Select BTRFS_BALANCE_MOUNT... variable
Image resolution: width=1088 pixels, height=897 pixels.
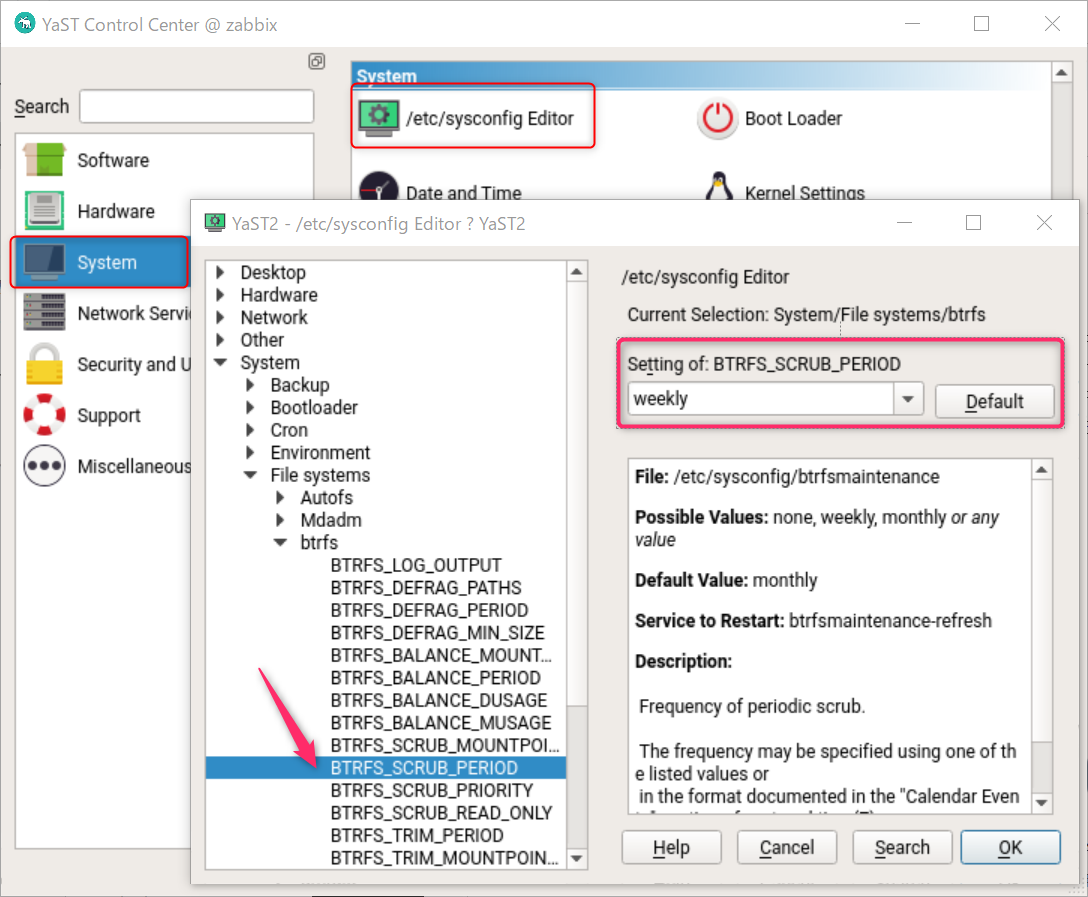(x=441, y=656)
